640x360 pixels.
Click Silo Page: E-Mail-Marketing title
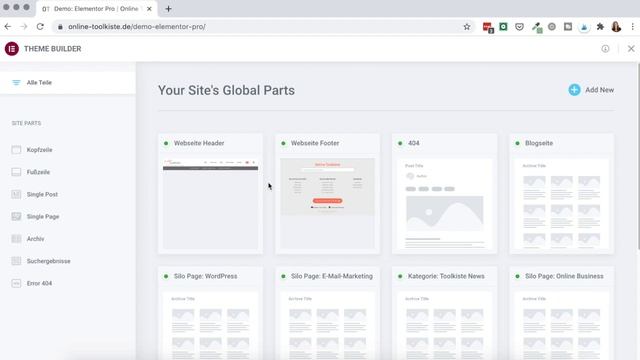click(x=332, y=276)
